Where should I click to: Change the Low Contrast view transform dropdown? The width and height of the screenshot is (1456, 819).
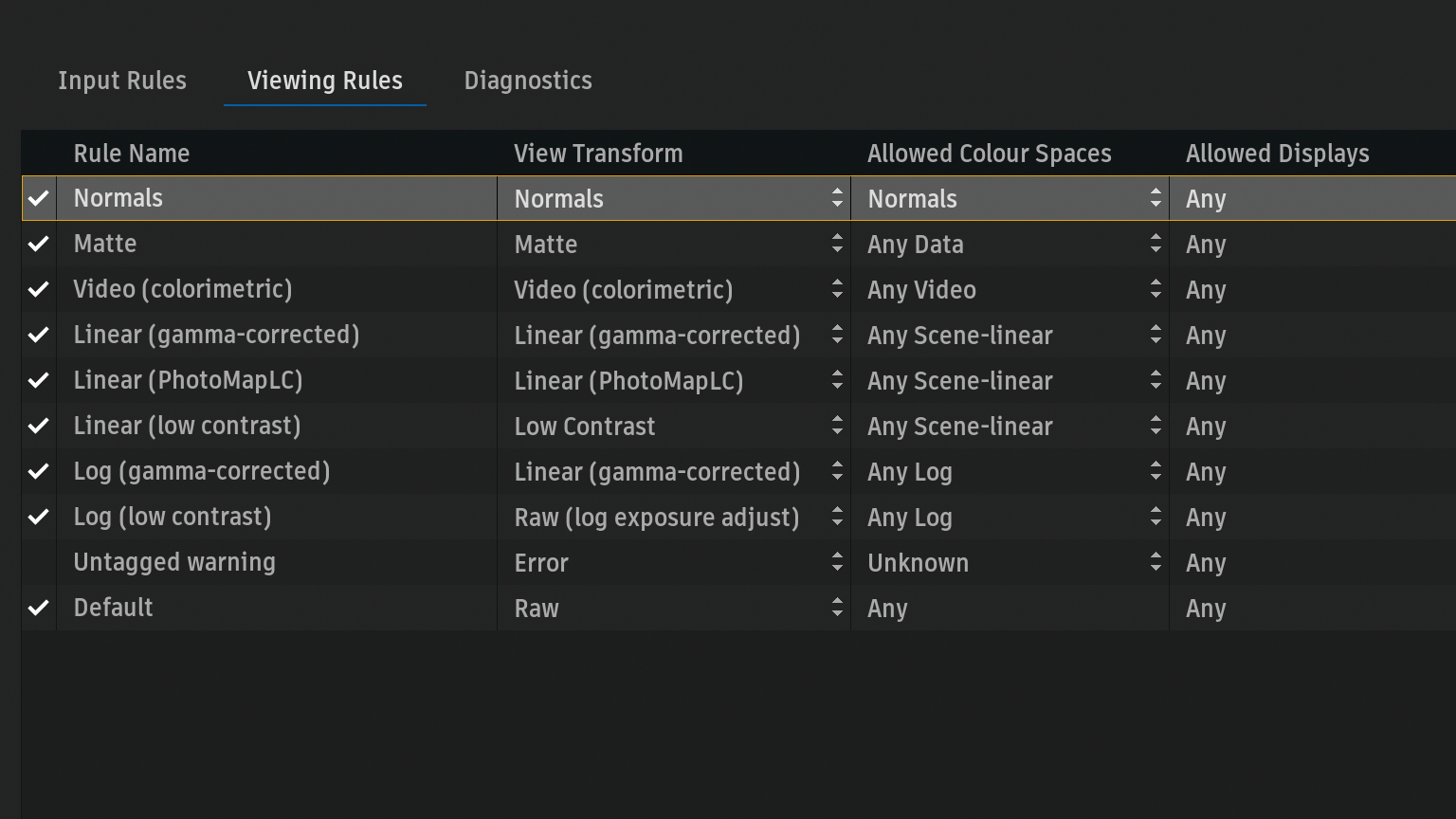pos(836,426)
